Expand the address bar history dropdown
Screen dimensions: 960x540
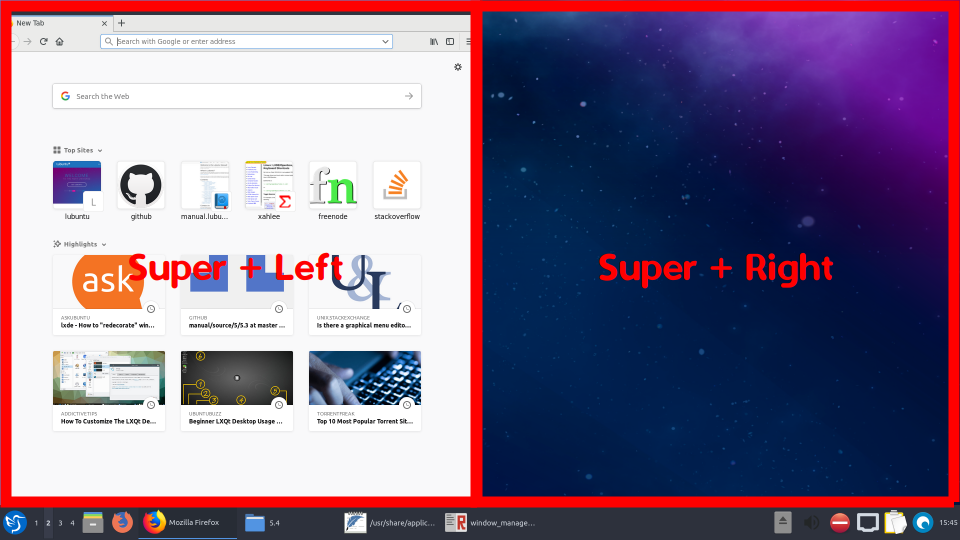click(x=386, y=41)
